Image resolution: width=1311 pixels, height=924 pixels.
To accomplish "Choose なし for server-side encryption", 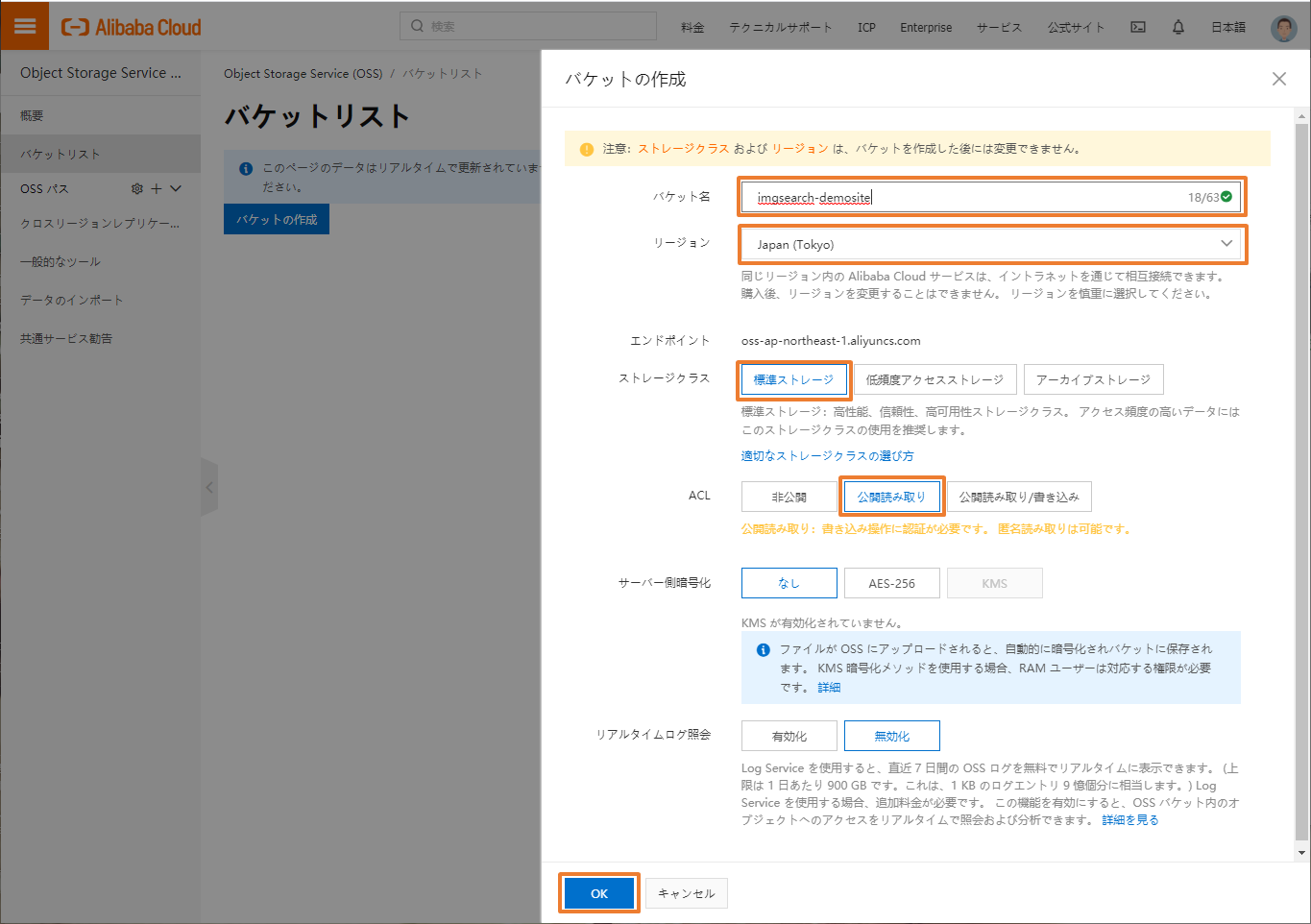I will [789, 584].
